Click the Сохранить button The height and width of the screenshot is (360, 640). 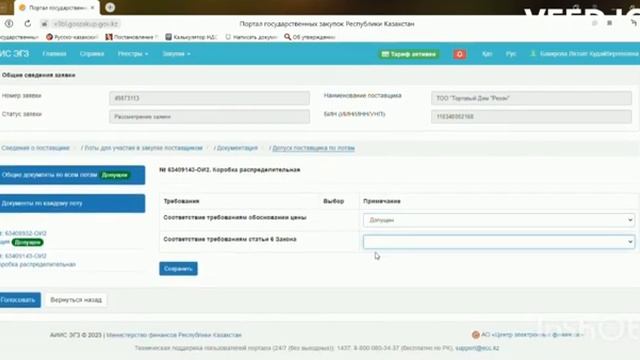pos(178,269)
